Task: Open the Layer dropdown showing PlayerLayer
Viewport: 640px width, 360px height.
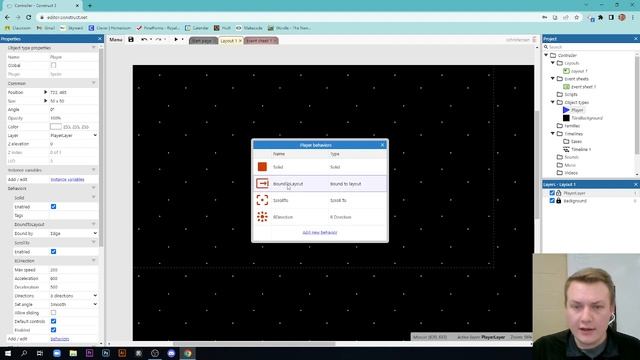Action: (73, 135)
